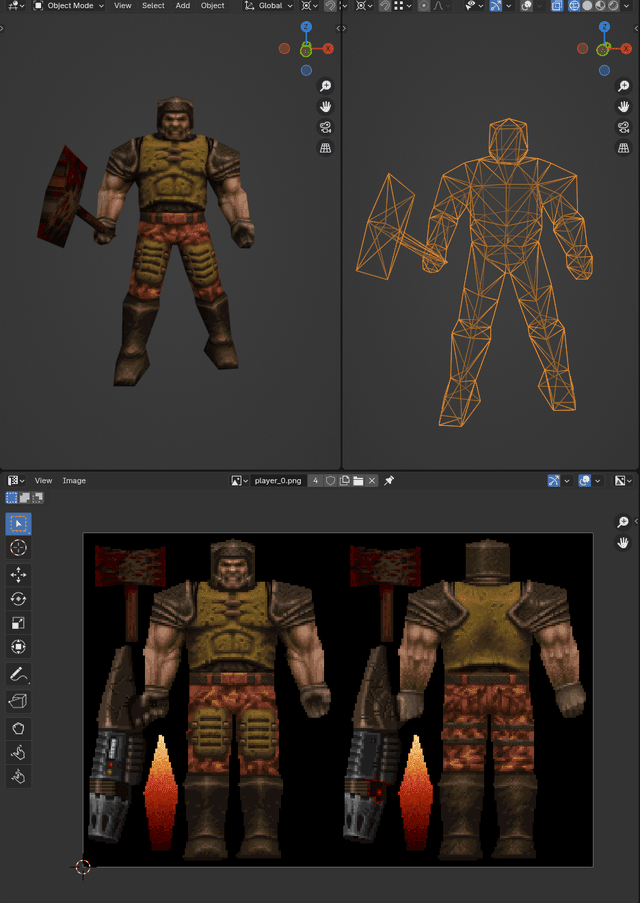Pick the Grab sculpt tool in UV toolbar

18,752
